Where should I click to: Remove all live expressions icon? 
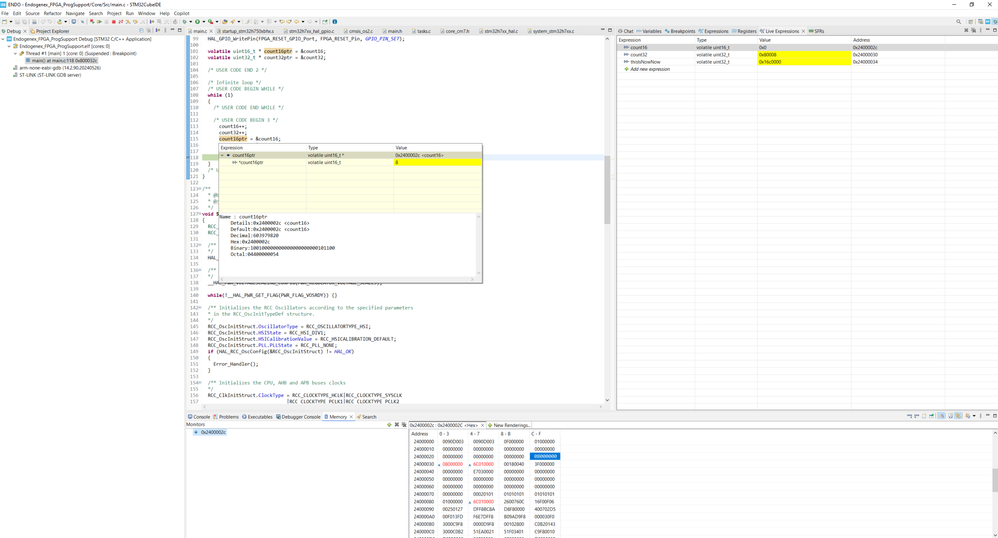pyautogui.click(x=974, y=30)
